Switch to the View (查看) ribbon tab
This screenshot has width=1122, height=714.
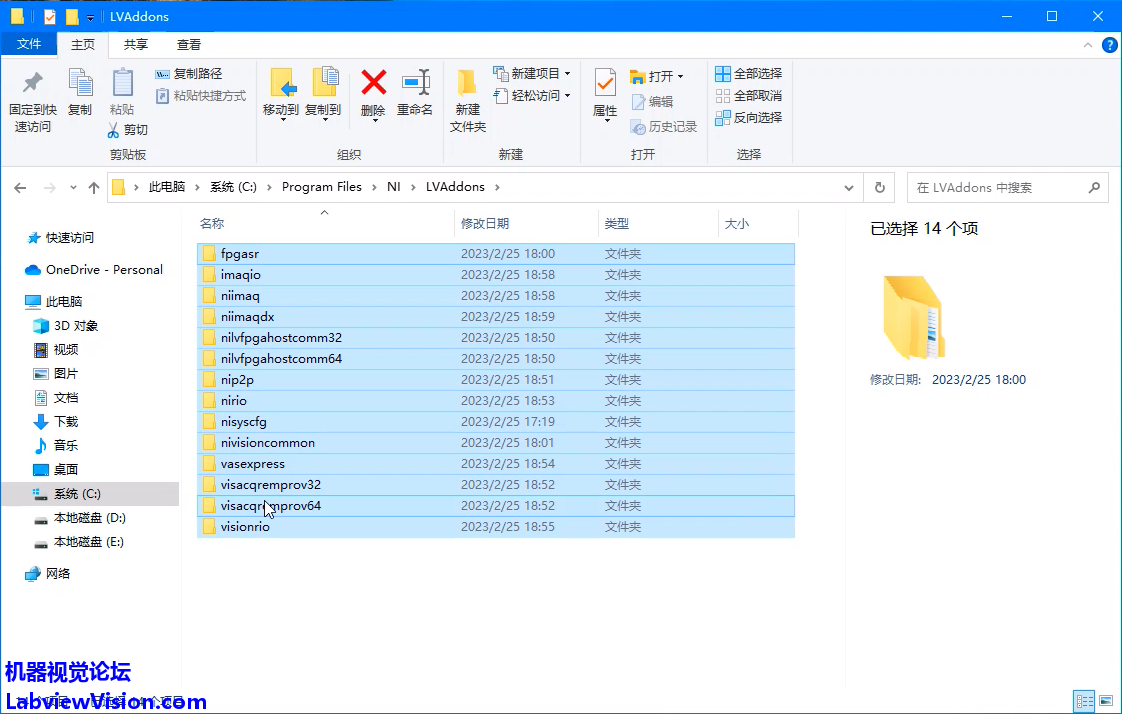[x=189, y=45]
